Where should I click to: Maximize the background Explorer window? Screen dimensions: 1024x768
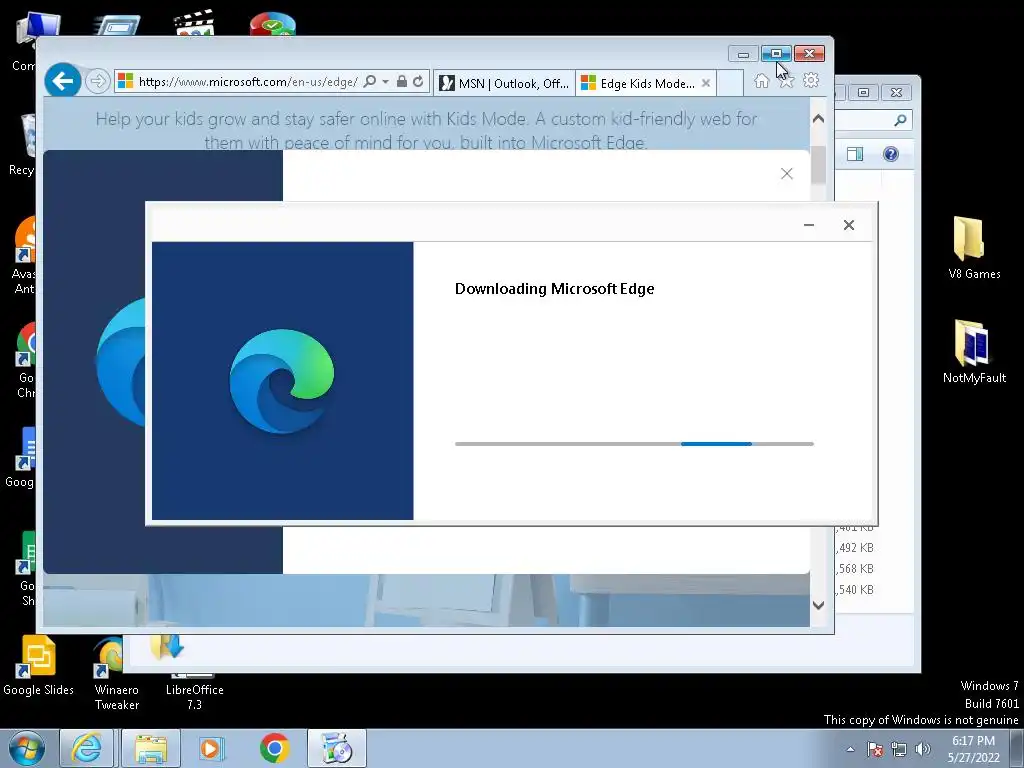click(863, 93)
